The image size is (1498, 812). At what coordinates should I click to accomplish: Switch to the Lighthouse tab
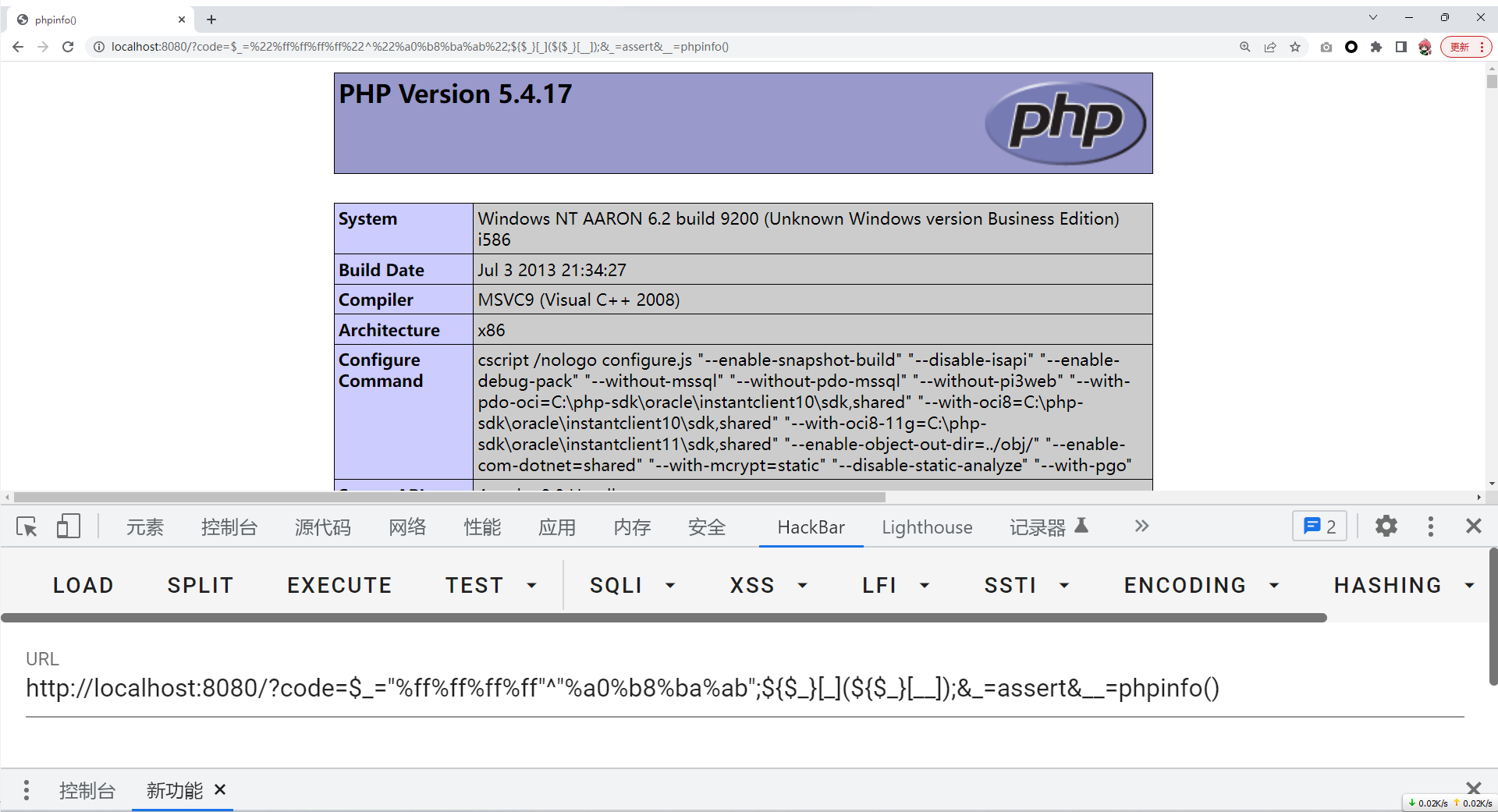(927, 527)
